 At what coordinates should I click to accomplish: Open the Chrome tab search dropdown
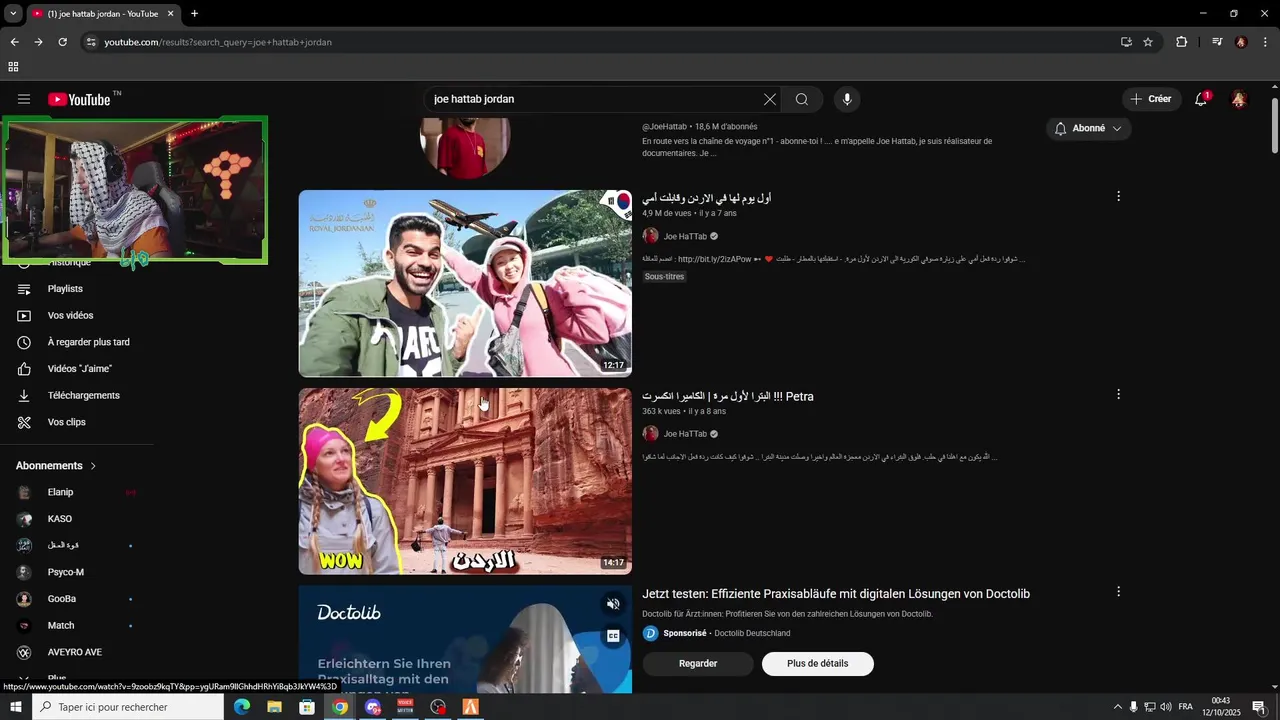click(x=13, y=14)
